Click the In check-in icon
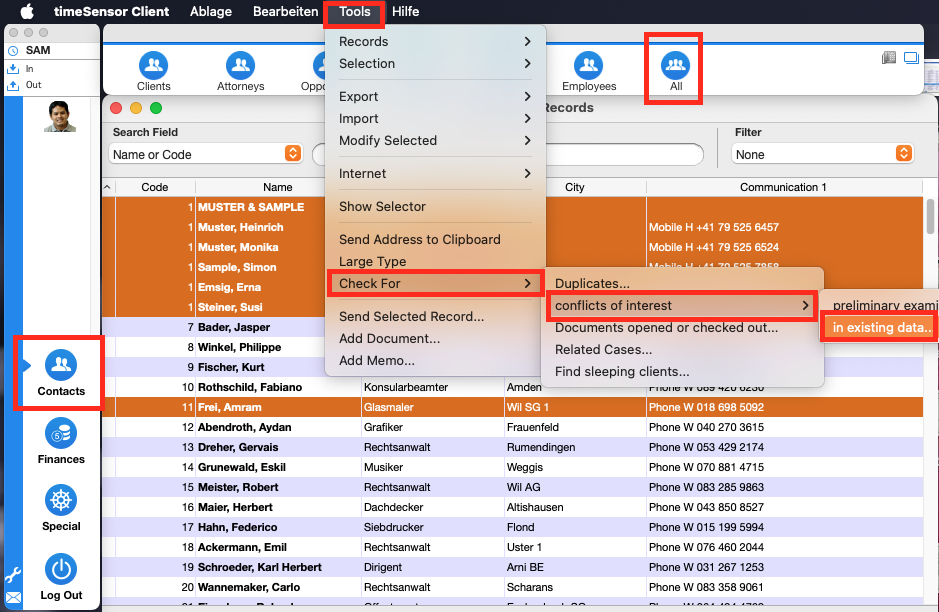This screenshot has width=939, height=612. click(x=13, y=69)
